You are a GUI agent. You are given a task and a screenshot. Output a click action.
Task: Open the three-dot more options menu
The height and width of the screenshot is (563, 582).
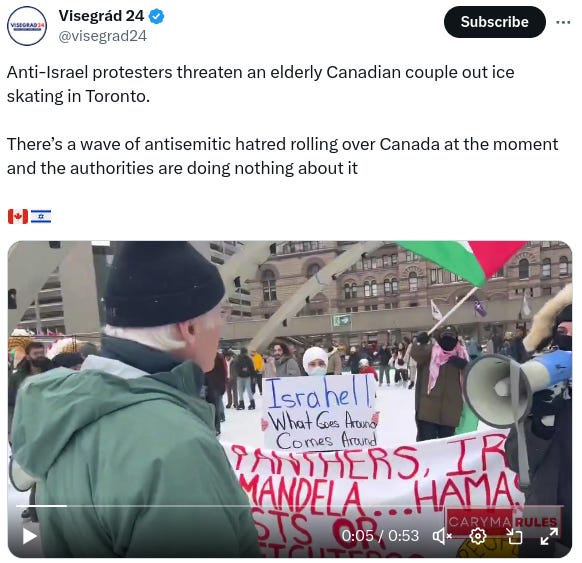pyautogui.click(x=563, y=22)
